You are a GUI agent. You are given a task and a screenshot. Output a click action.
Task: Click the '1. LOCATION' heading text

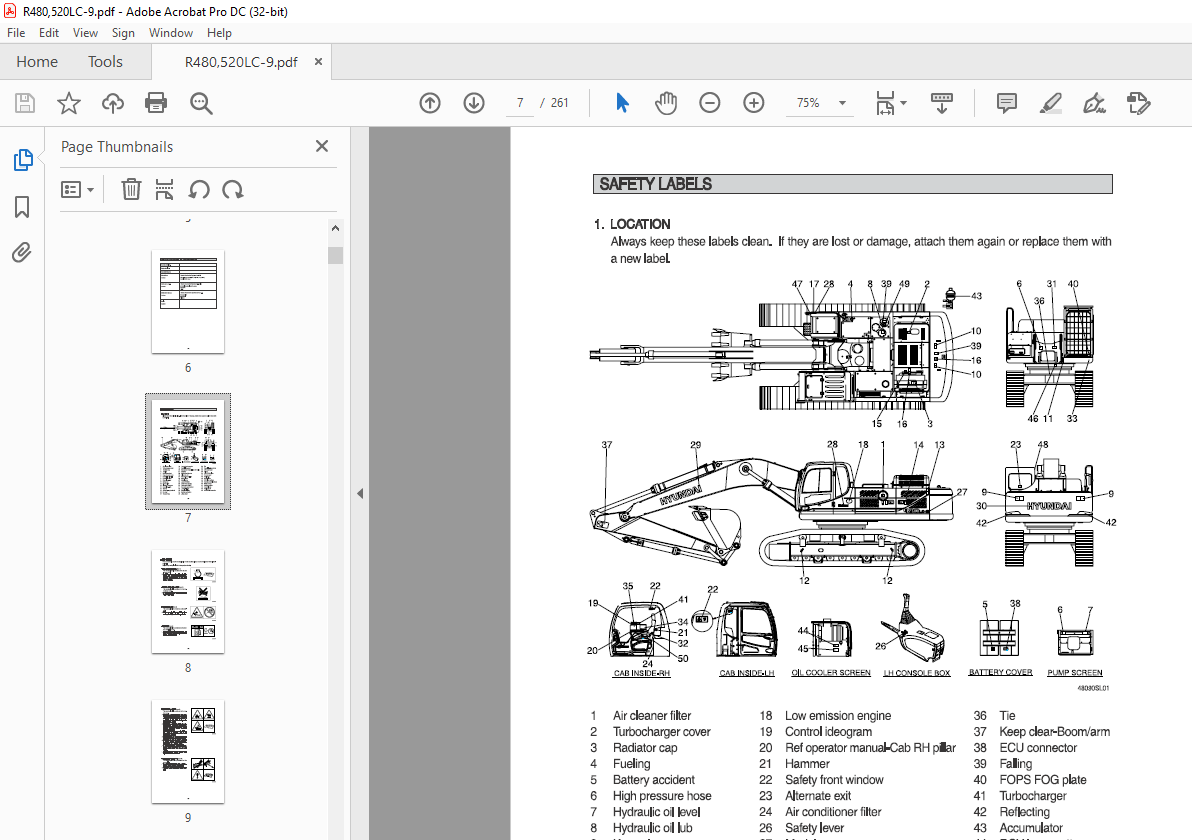632,224
